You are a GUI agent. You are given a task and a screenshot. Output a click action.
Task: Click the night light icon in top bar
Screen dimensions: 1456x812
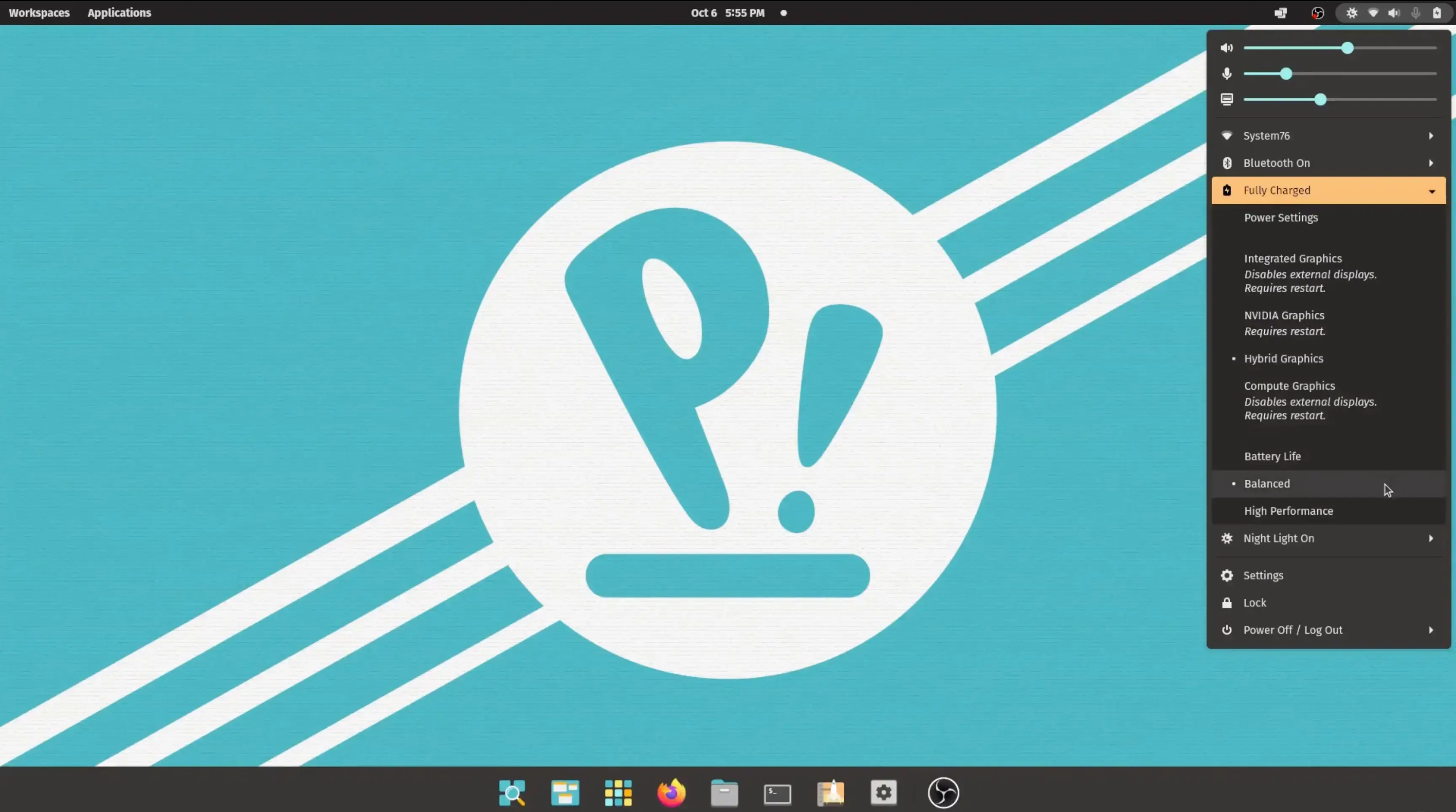coord(1352,13)
